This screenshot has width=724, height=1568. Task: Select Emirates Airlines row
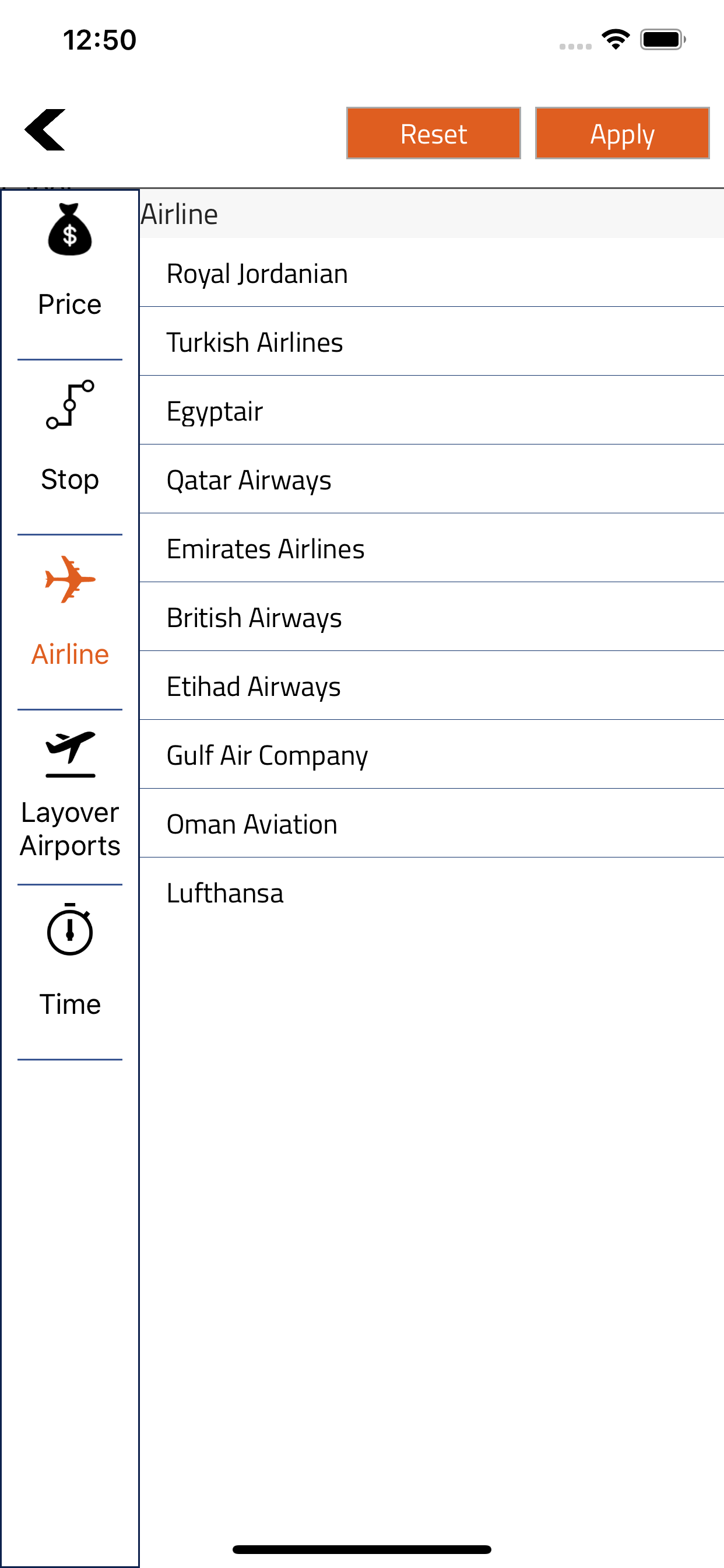(x=431, y=548)
